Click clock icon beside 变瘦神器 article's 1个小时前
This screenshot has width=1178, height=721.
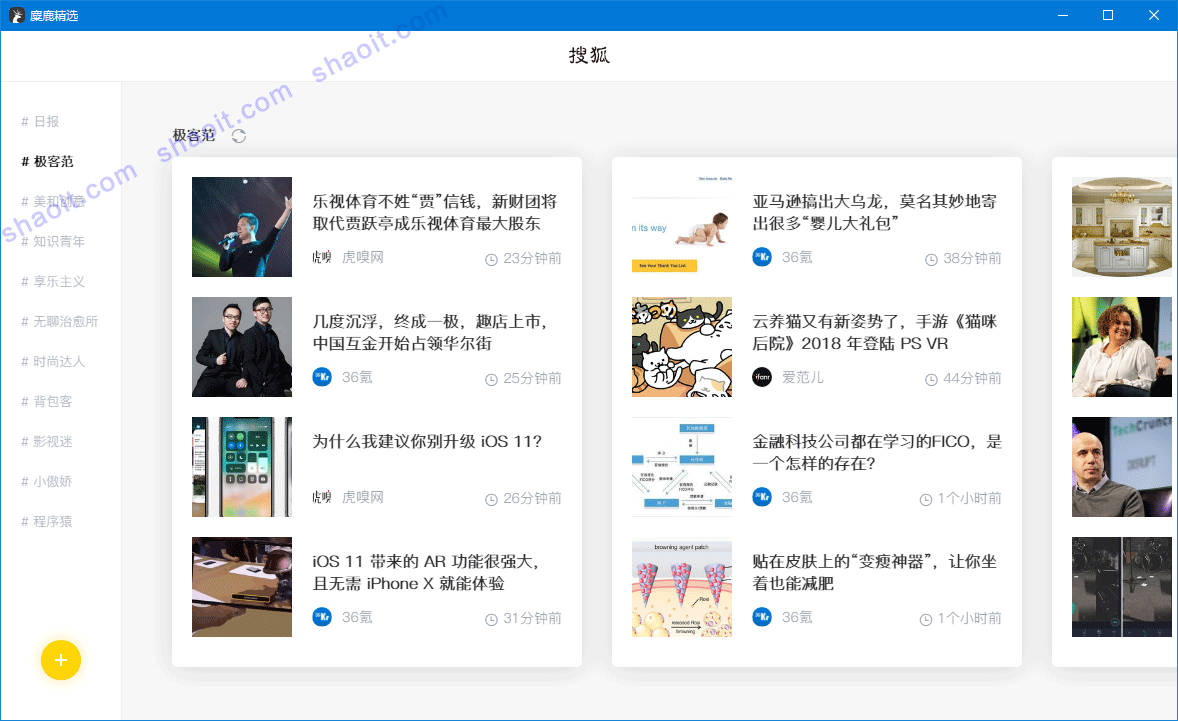click(926, 620)
